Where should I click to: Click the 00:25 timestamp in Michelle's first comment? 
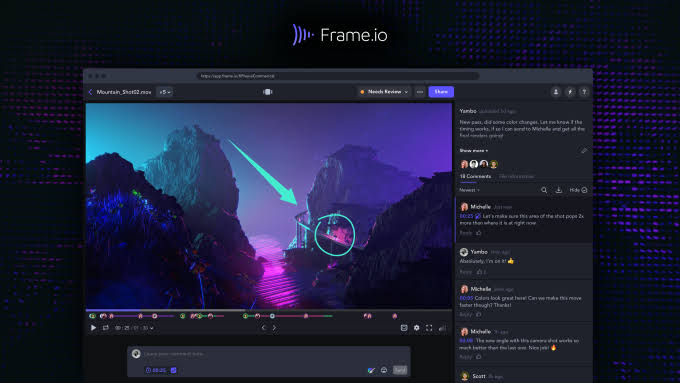pyautogui.click(x=466, y=216)
